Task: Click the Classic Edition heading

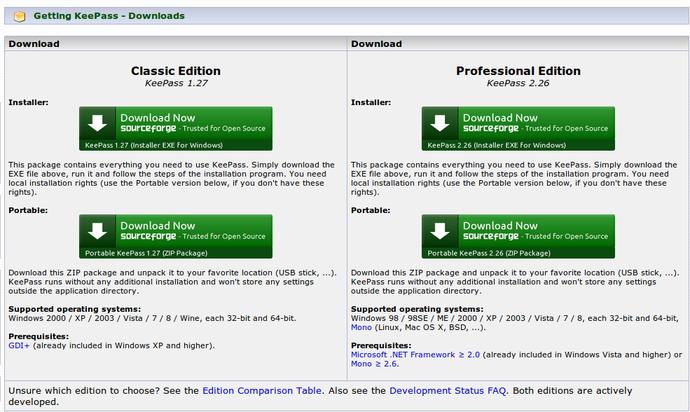Action: click(x=176, y=71)
